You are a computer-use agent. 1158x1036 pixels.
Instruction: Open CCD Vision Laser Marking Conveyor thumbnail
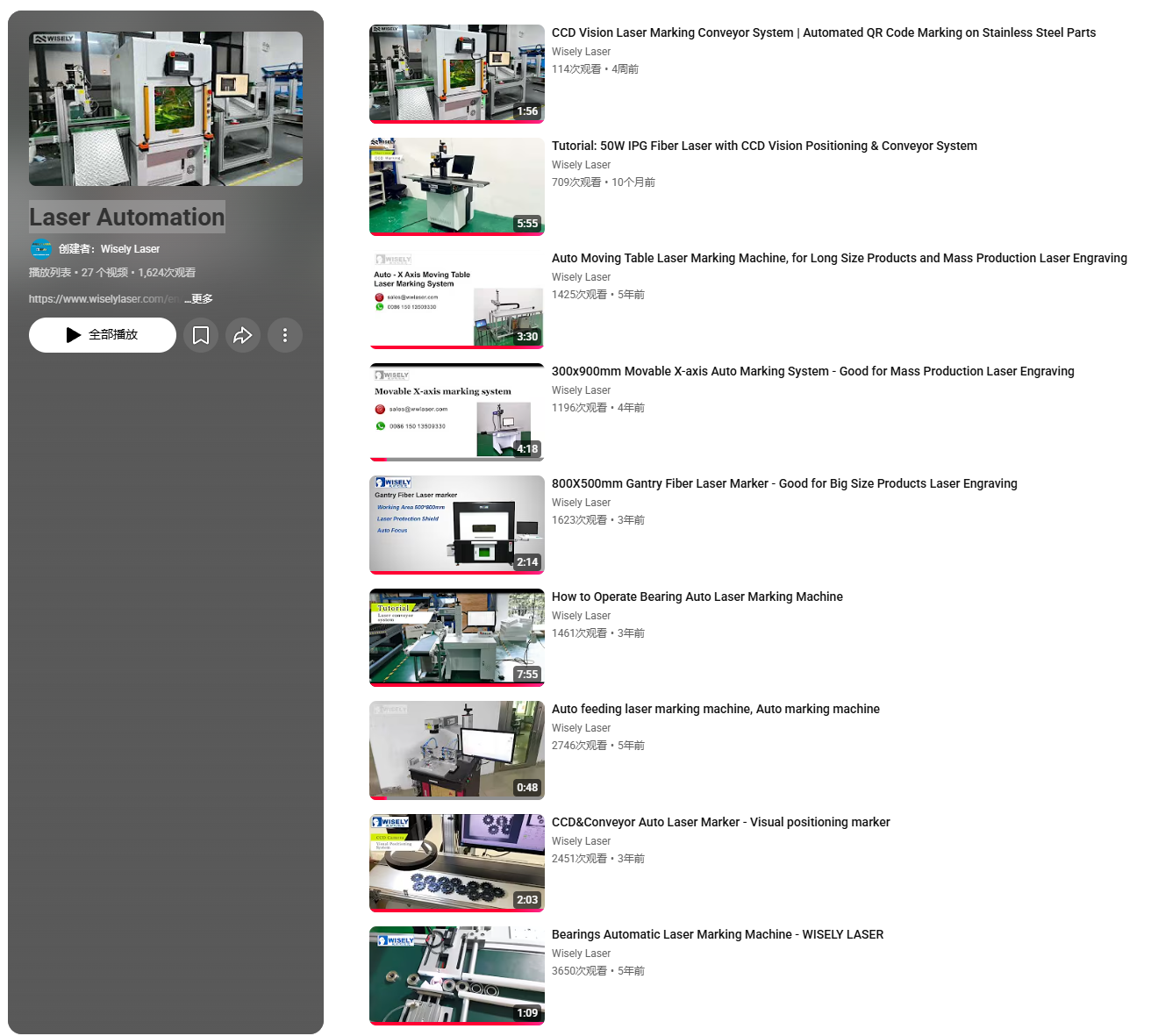[x=457, y=74]
